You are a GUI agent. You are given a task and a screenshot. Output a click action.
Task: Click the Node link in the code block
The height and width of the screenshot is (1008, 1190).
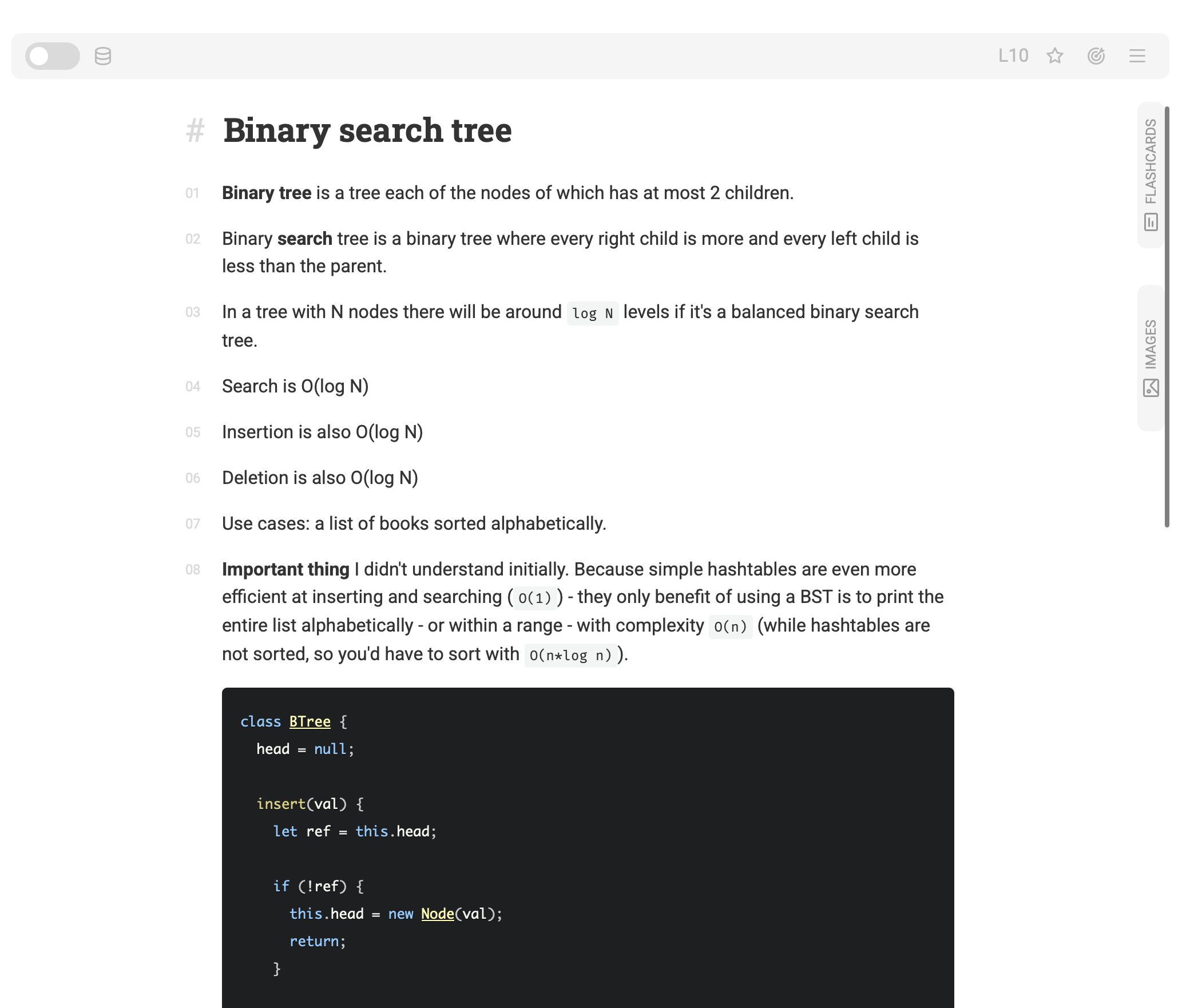tap(438, 914)
